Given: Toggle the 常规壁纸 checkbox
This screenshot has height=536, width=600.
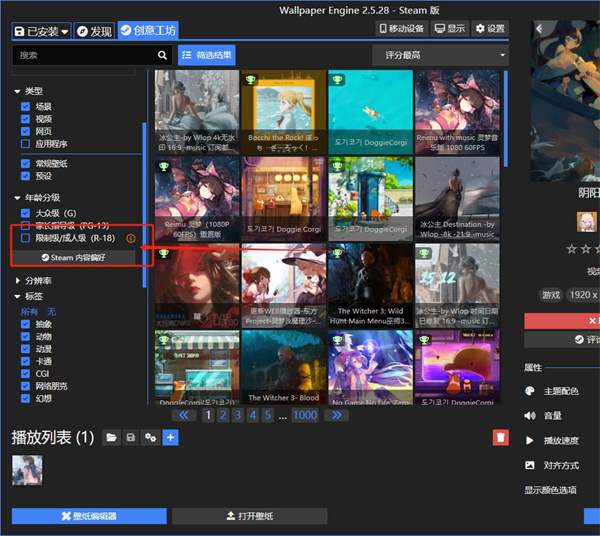Looking at the screenshot, I should pos(25,164).
